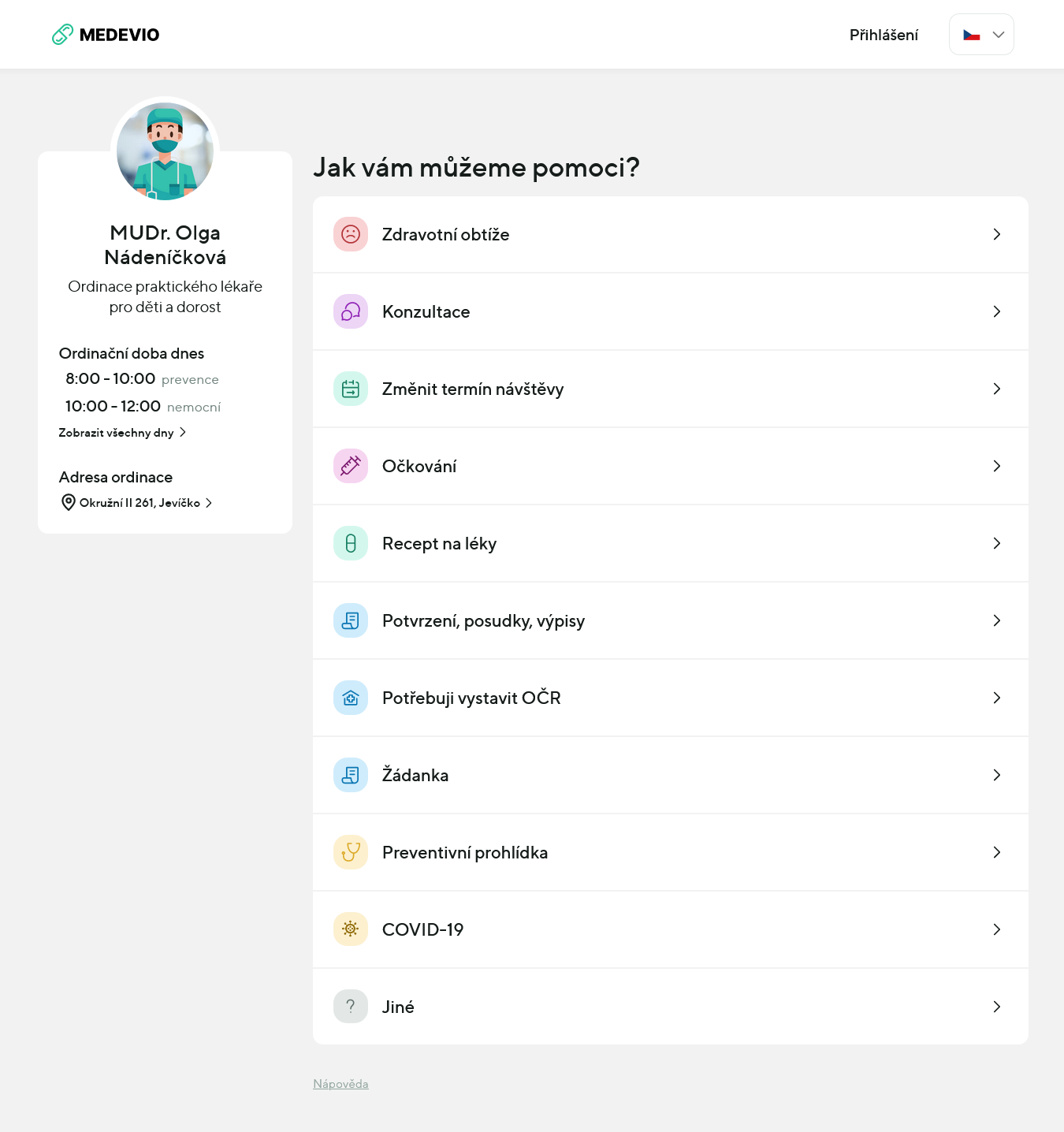The width and height of the screenshot is (1064, 1132).
Task: Click the doctor avatar picture
Action: 165,151
